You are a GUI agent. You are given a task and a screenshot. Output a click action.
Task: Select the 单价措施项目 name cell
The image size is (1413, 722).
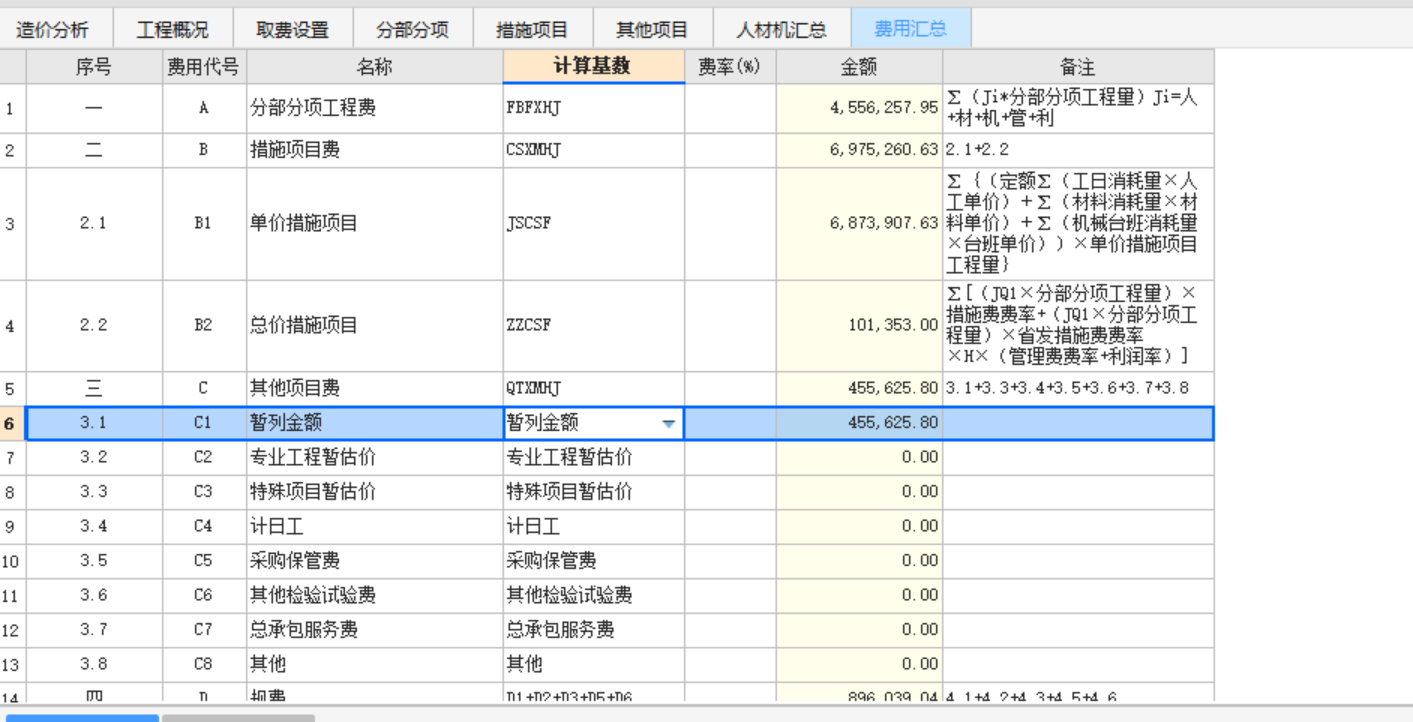[375, 224]
